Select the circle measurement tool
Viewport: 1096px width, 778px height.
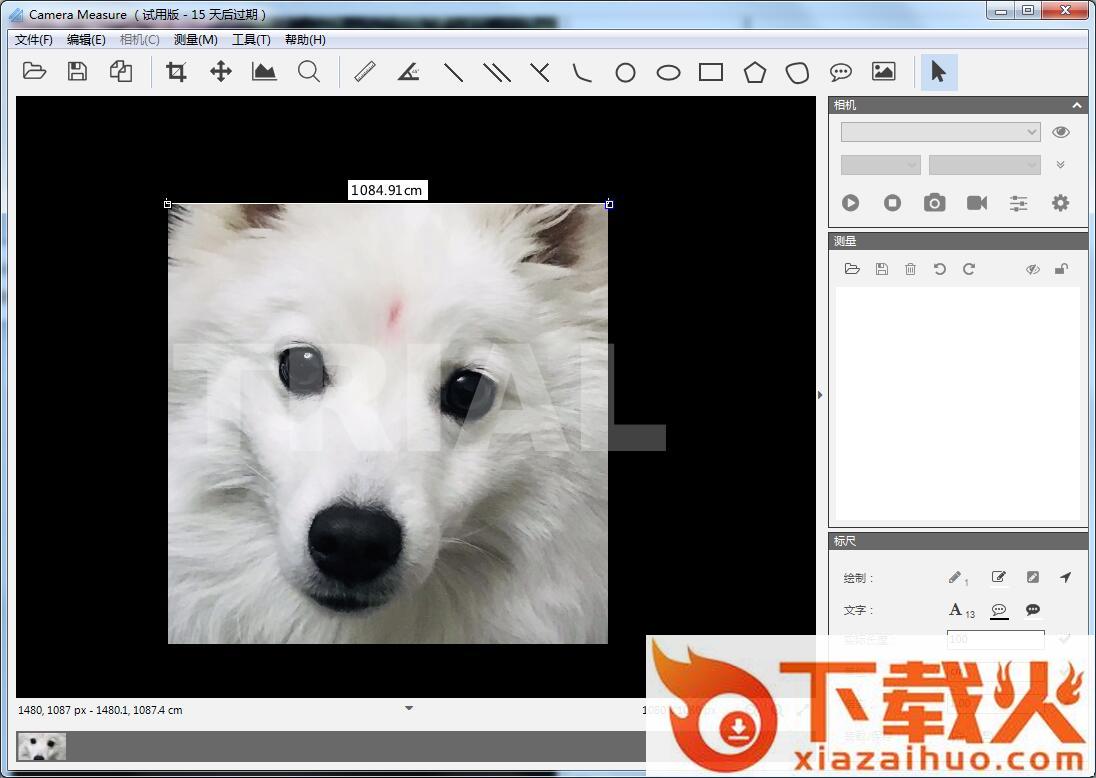point(625,72)
